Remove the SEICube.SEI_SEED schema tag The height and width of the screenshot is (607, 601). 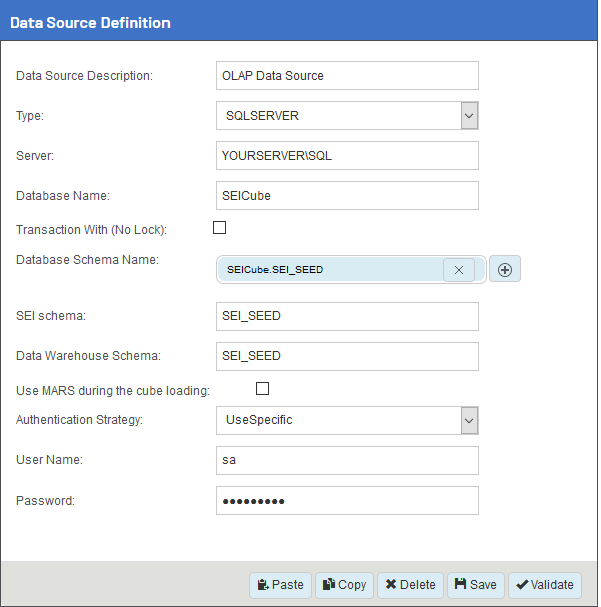click(458, 270)
